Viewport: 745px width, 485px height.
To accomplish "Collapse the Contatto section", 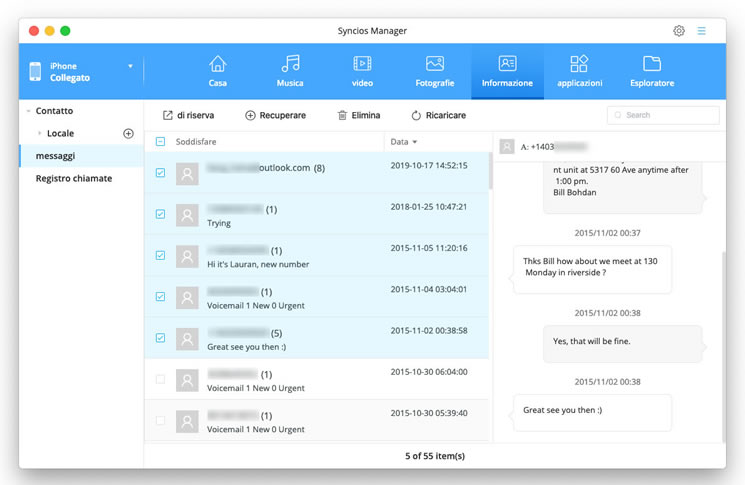I will (x=28, y=111).
